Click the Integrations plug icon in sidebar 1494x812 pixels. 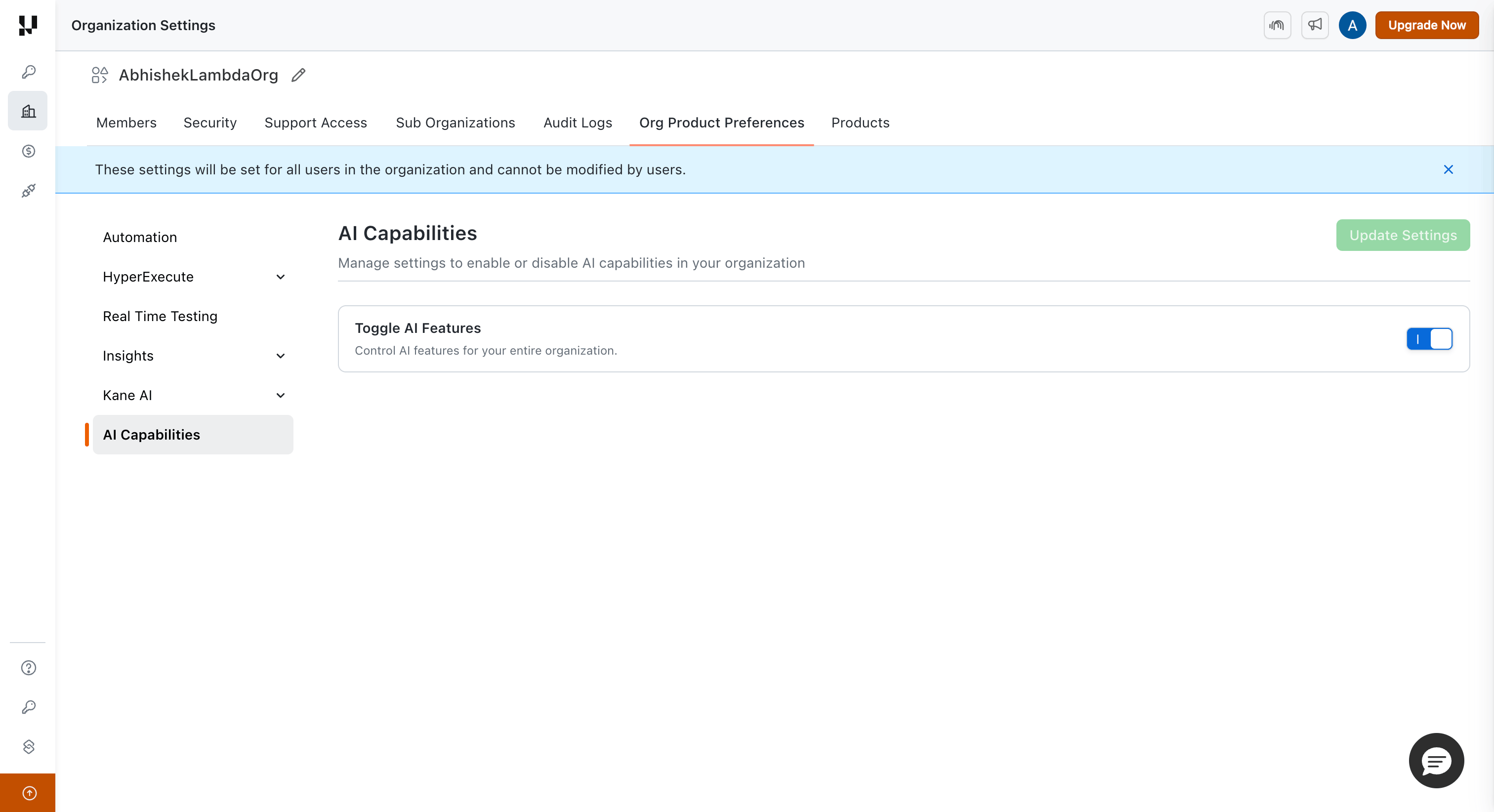27,190
